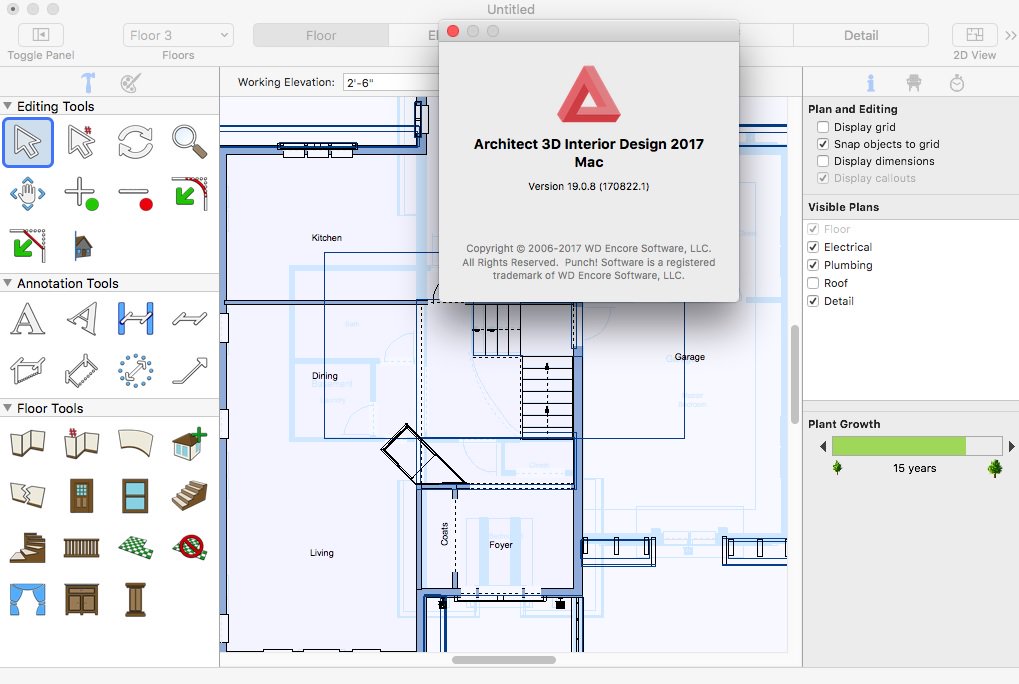Select the Text letter A annotation tool
Image resolution: width=1019 pixels, height=684 pixels.
[x=27, y=318]
